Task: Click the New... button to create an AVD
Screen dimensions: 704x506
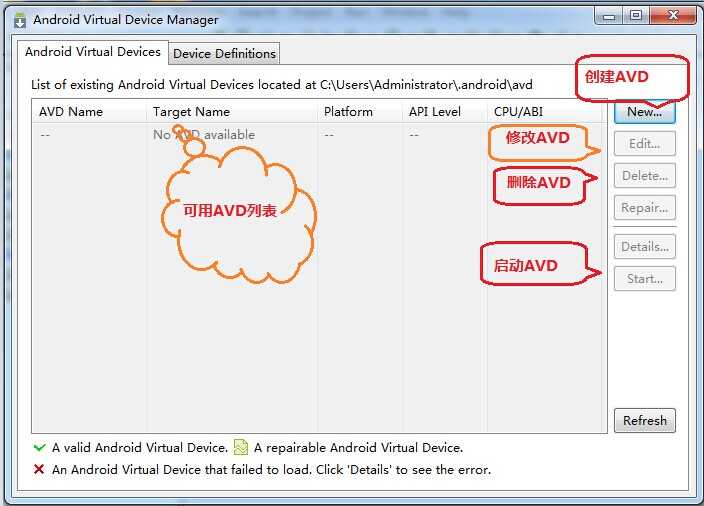Action: coord(644,111)
